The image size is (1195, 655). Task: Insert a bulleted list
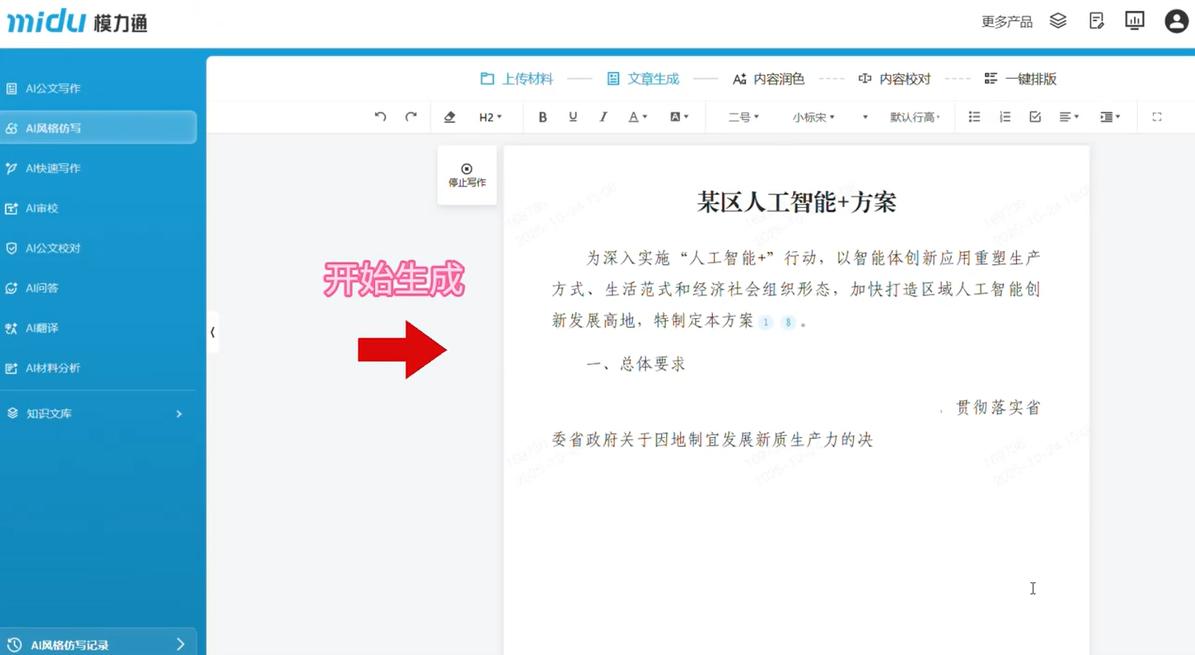coord(974,117)
